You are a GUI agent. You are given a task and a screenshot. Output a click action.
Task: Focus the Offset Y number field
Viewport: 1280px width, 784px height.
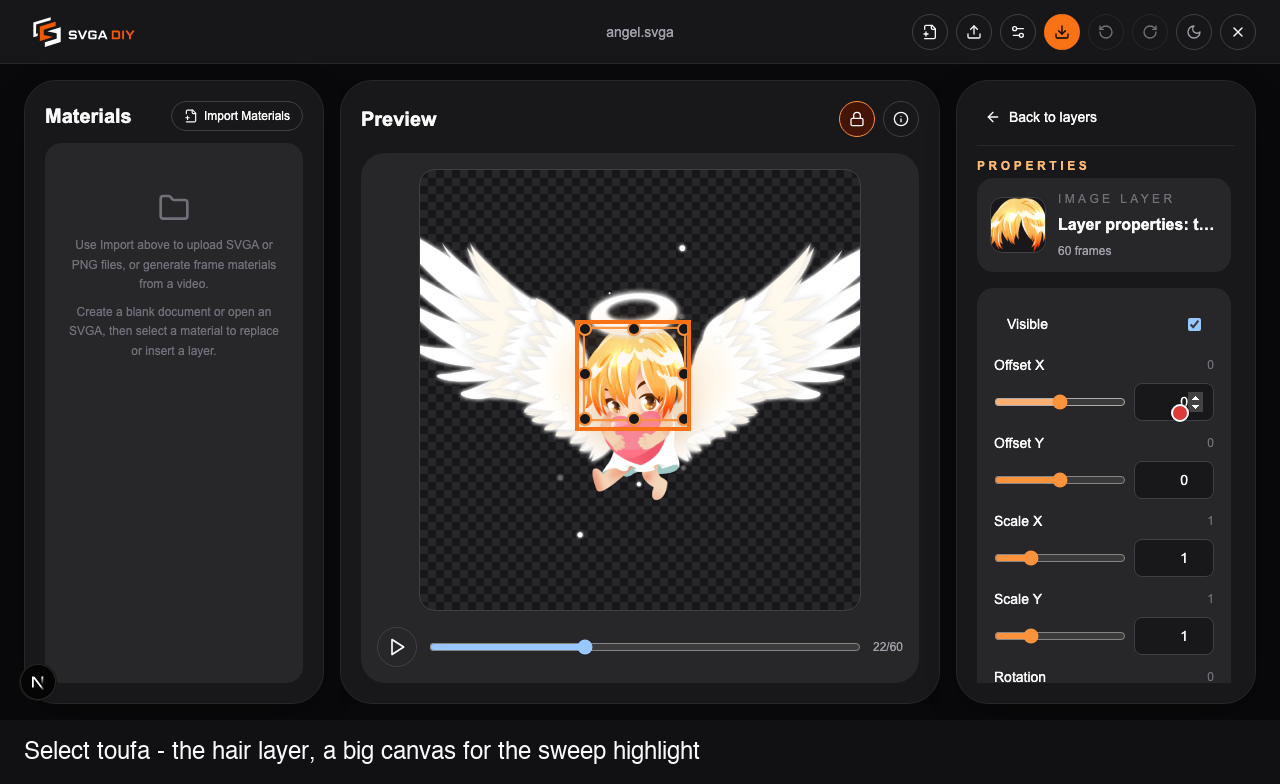[1174, 480]
